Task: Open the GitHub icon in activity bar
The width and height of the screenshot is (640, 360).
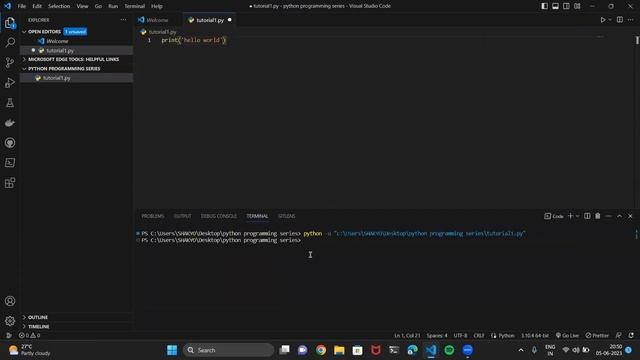Action: point(10,142)
